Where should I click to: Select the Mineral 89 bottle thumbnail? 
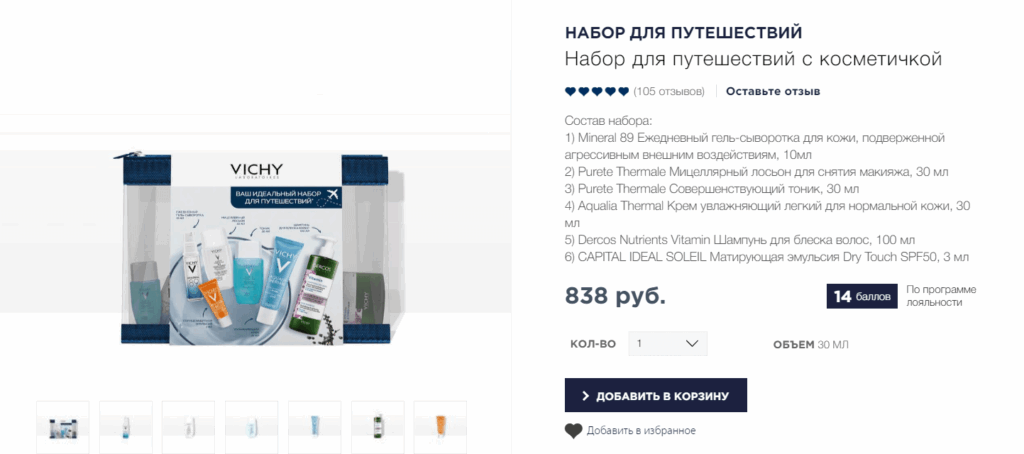tap(126, 427)
